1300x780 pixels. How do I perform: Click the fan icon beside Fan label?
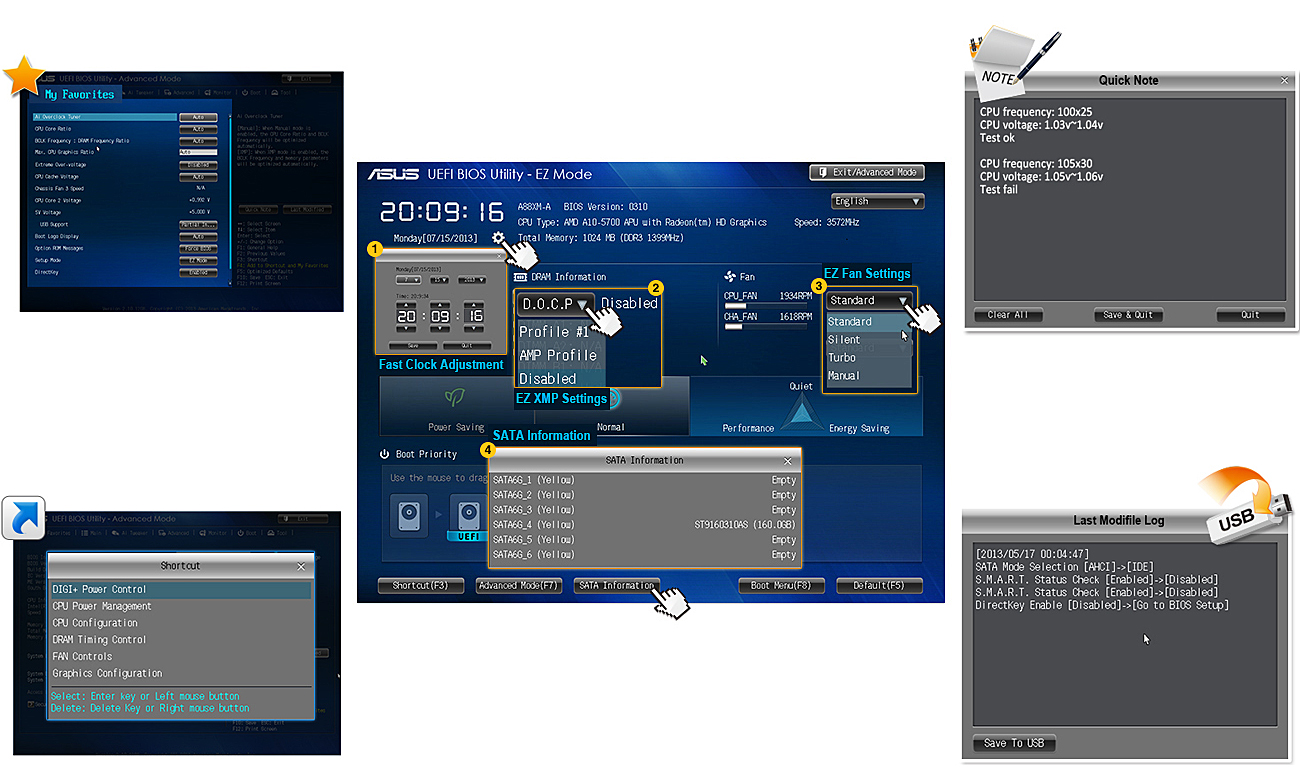click(729, 276)
